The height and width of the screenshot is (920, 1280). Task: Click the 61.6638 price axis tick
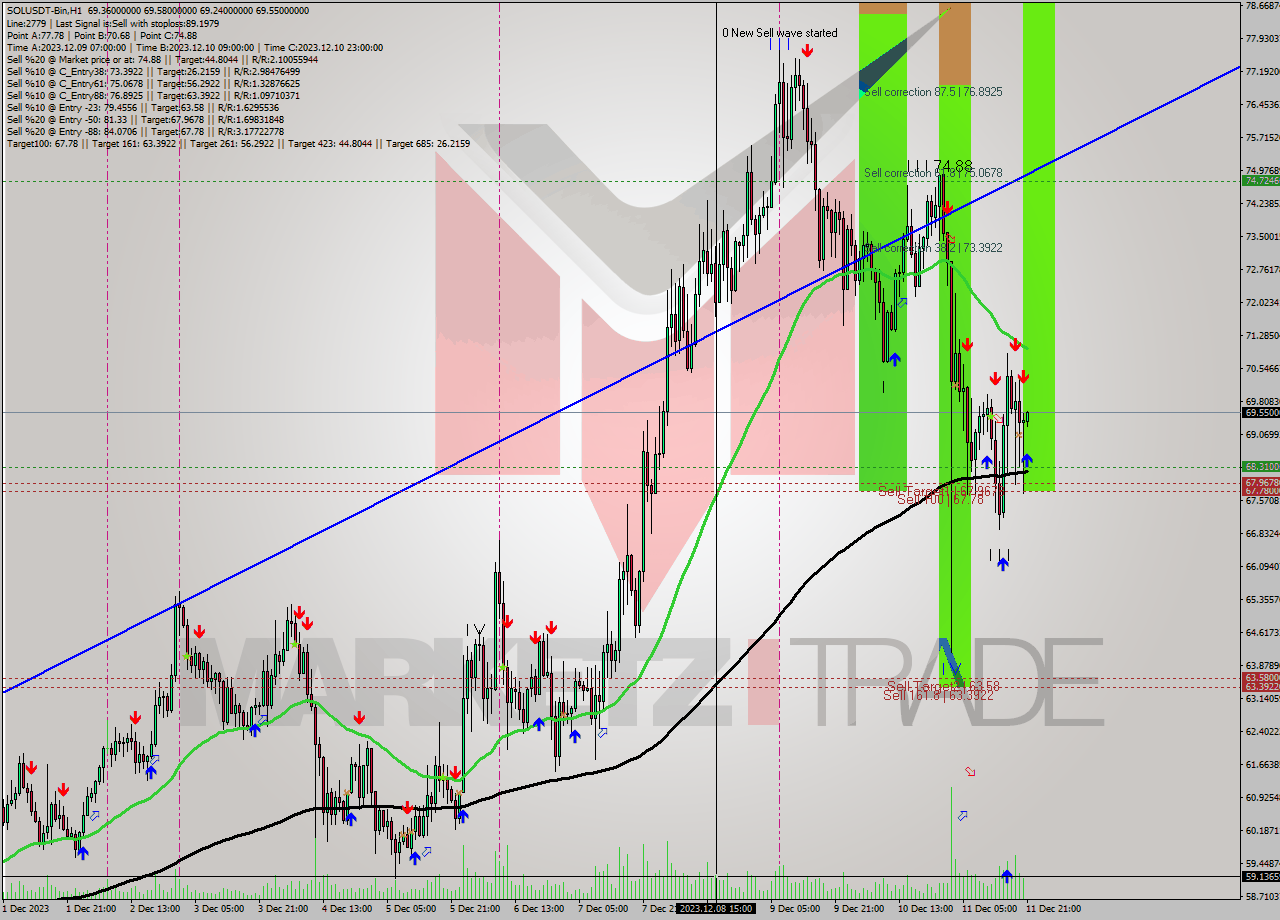click(1261, 764)
